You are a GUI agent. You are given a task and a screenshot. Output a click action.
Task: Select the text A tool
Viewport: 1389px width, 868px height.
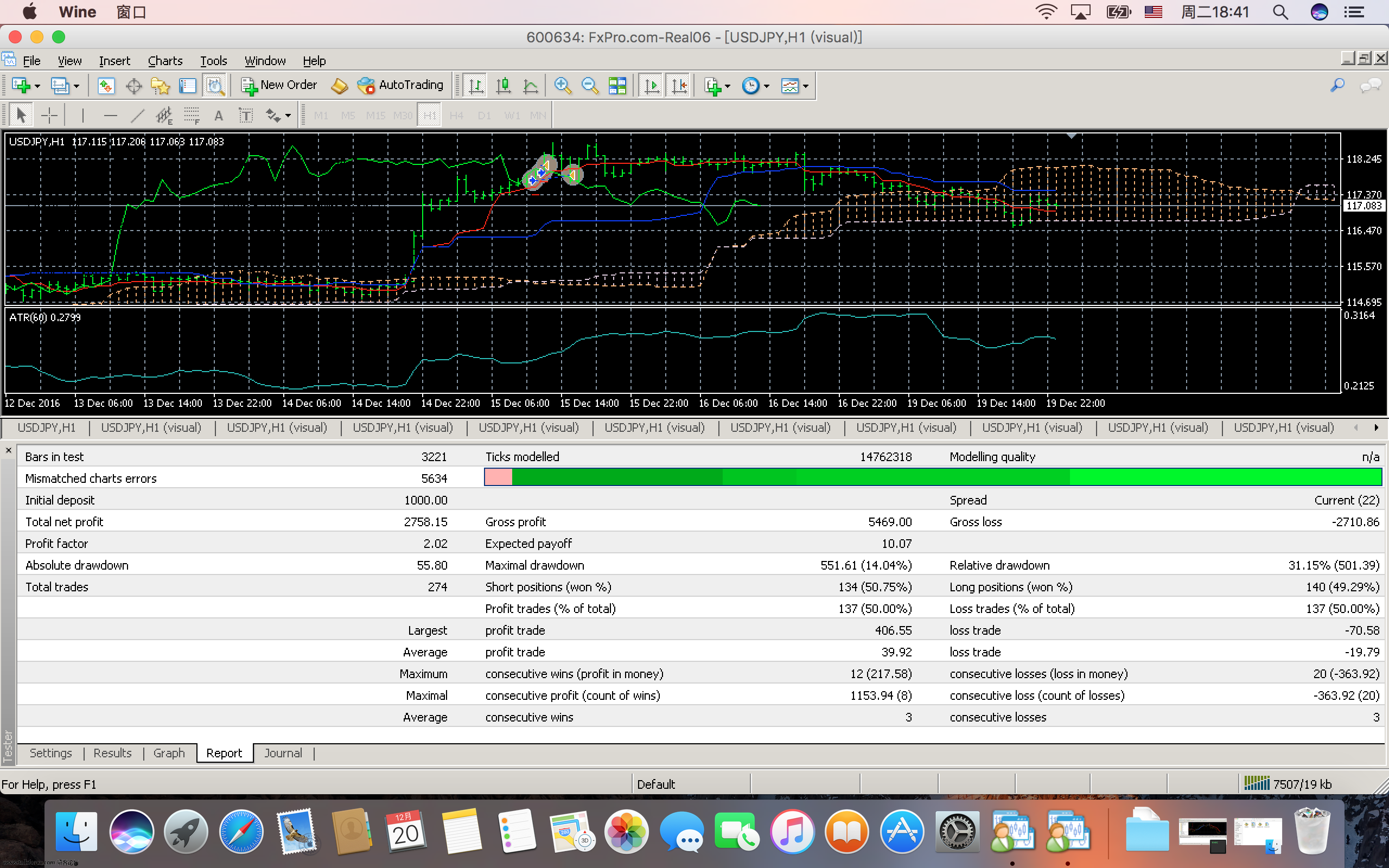(219, 116)
